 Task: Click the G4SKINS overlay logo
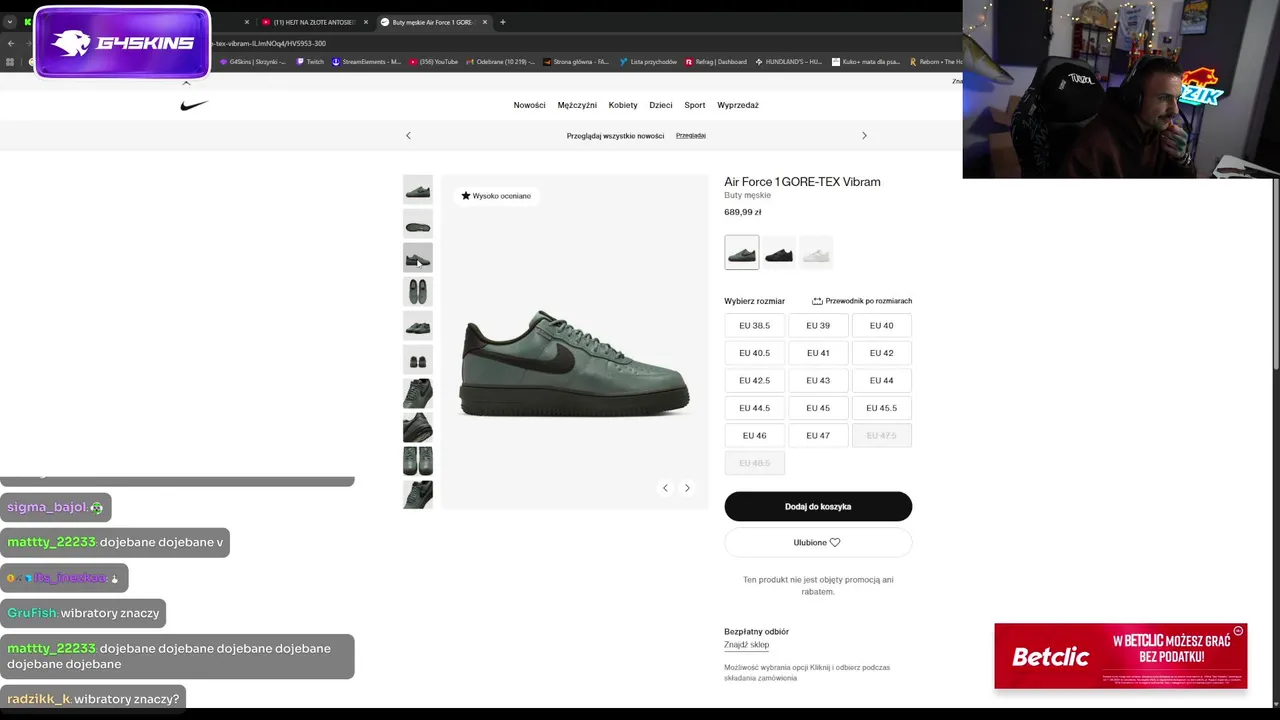(x=121, y=43)
